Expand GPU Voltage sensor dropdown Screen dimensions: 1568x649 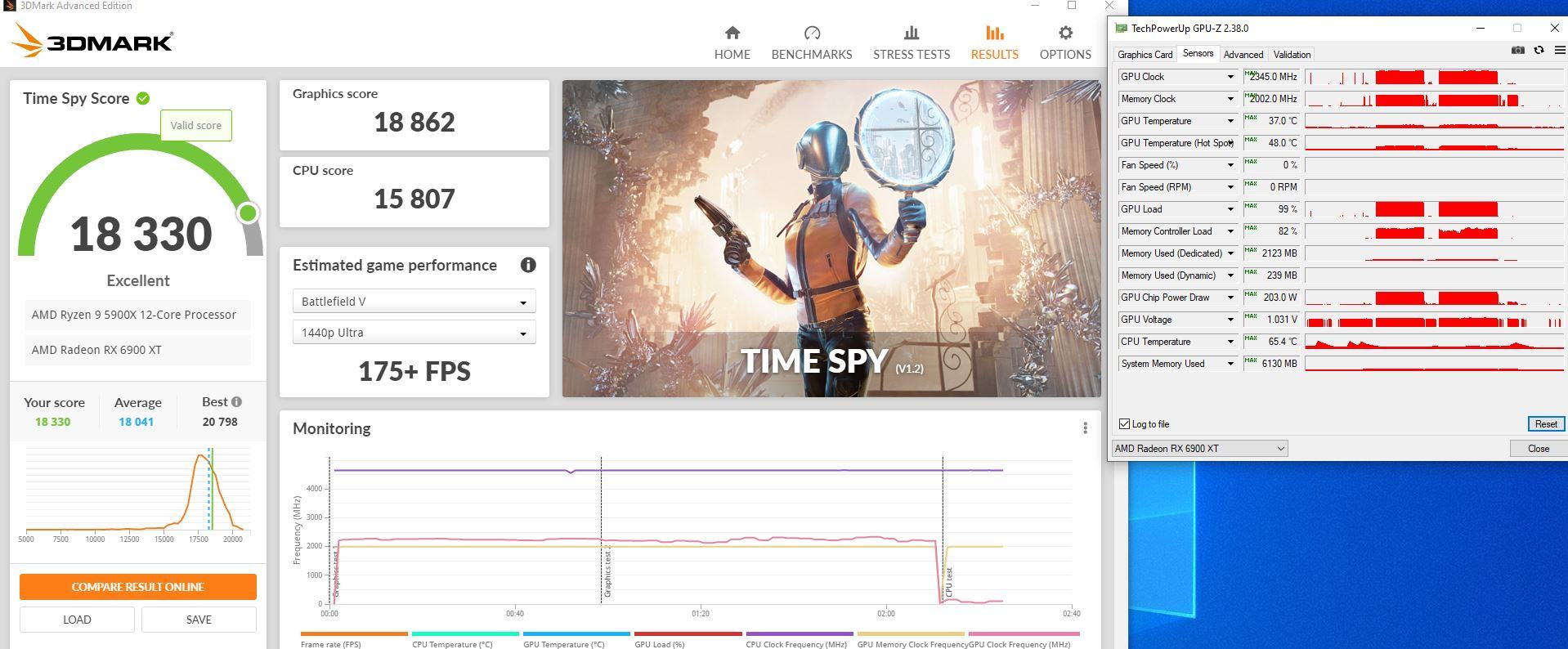(x=1230, y=320)
